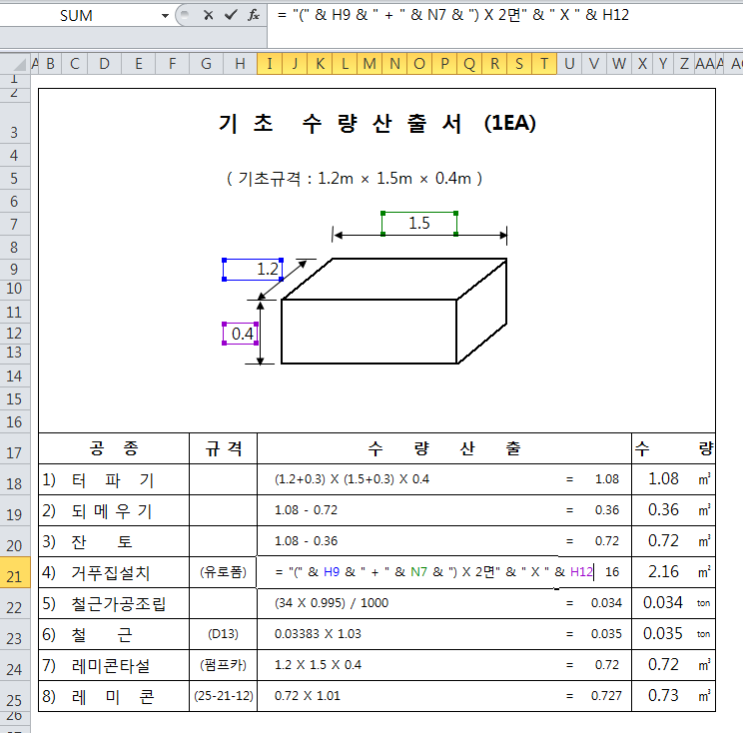Click the box diagram shape

tap(394, 311)
